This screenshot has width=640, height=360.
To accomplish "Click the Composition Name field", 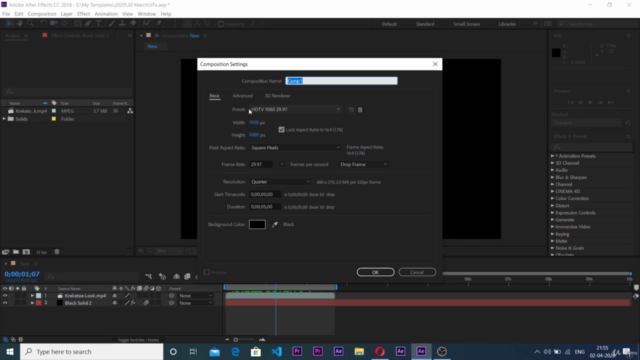I will point(341,81).
